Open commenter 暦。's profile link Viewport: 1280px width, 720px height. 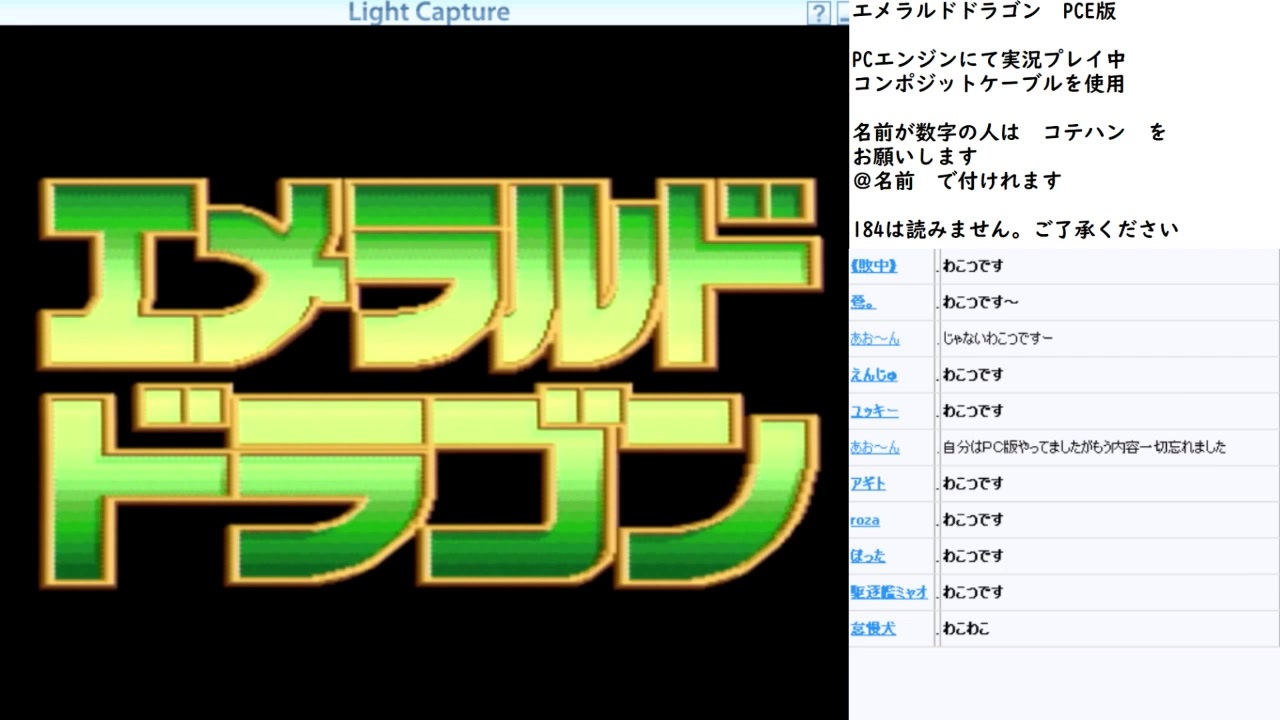[864, 302]
